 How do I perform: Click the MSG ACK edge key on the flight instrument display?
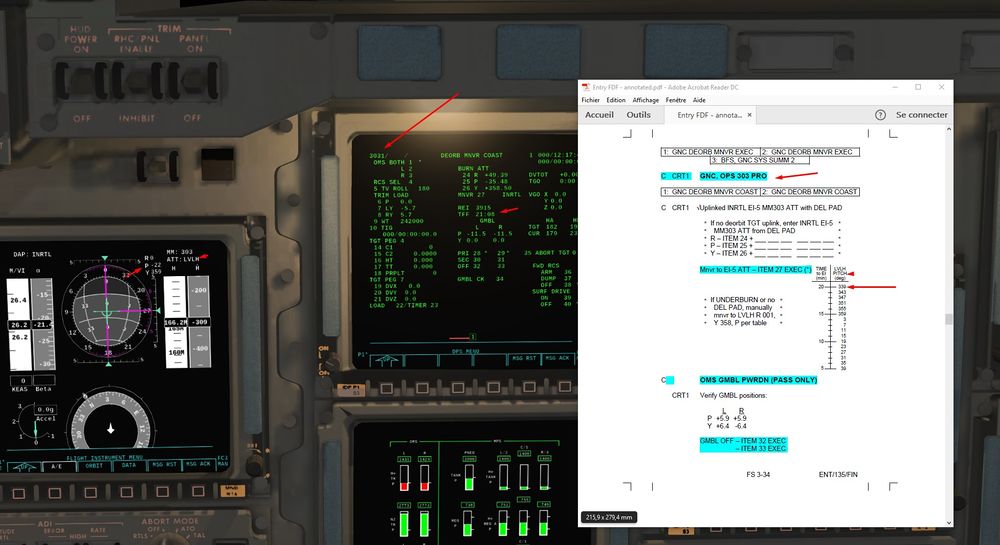point(198,491)
